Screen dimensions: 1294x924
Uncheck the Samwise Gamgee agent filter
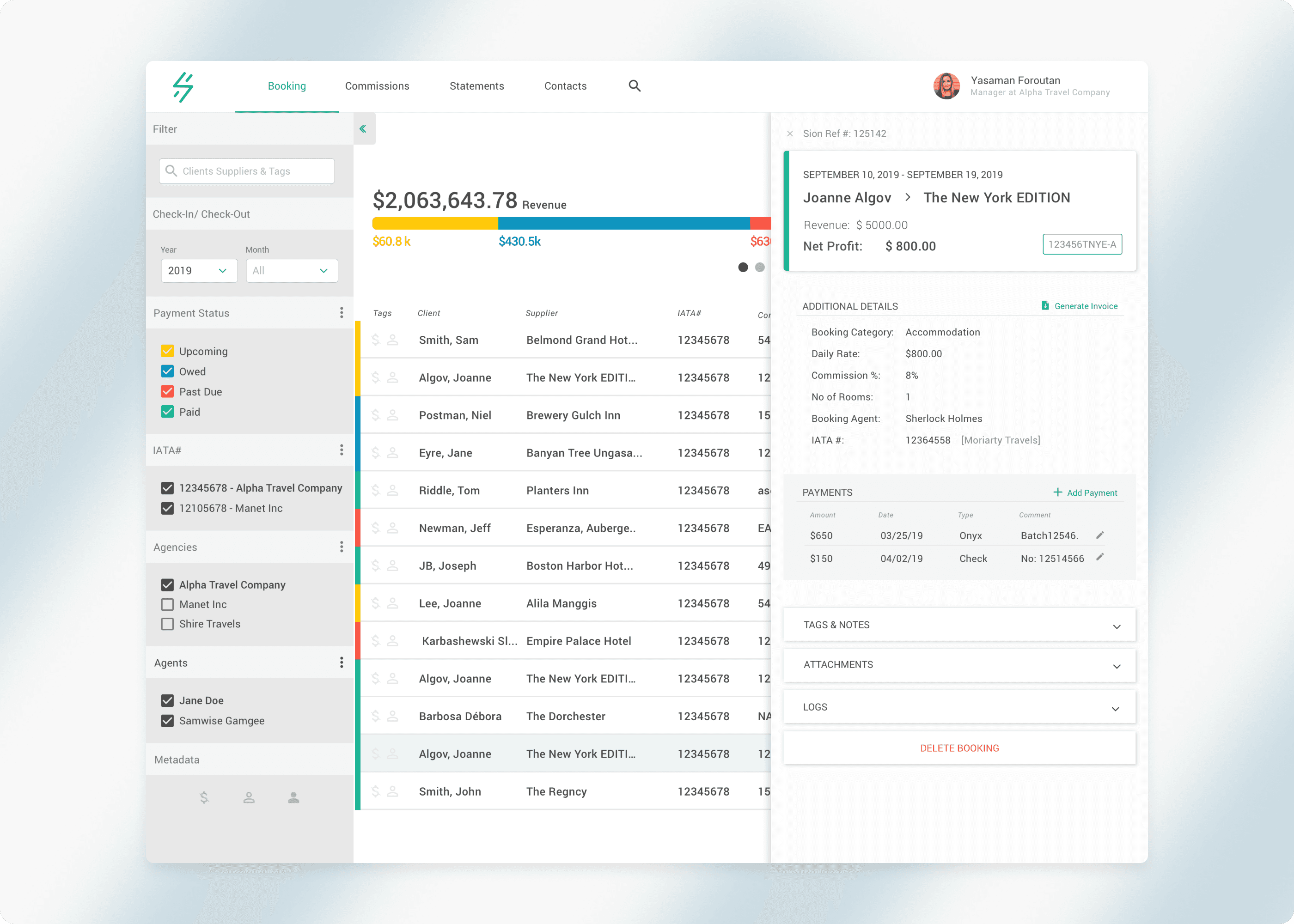tap(167, 720)
